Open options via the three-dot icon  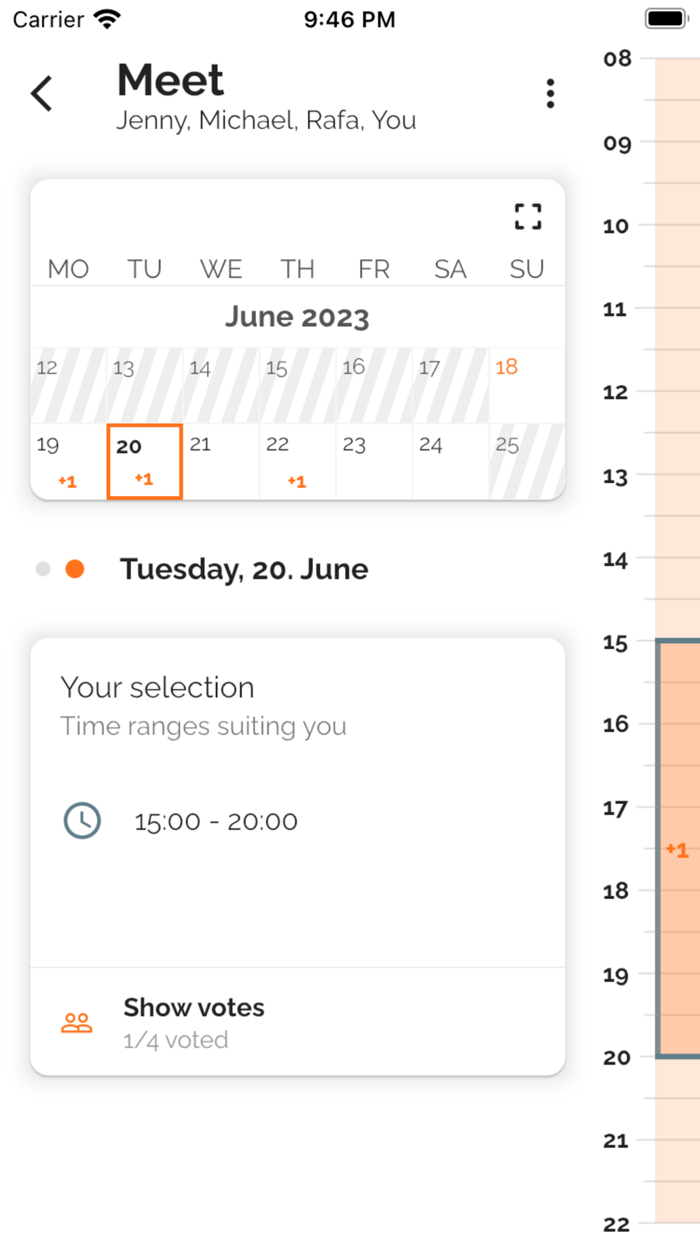pyautogui.click(x=550, y=92)
